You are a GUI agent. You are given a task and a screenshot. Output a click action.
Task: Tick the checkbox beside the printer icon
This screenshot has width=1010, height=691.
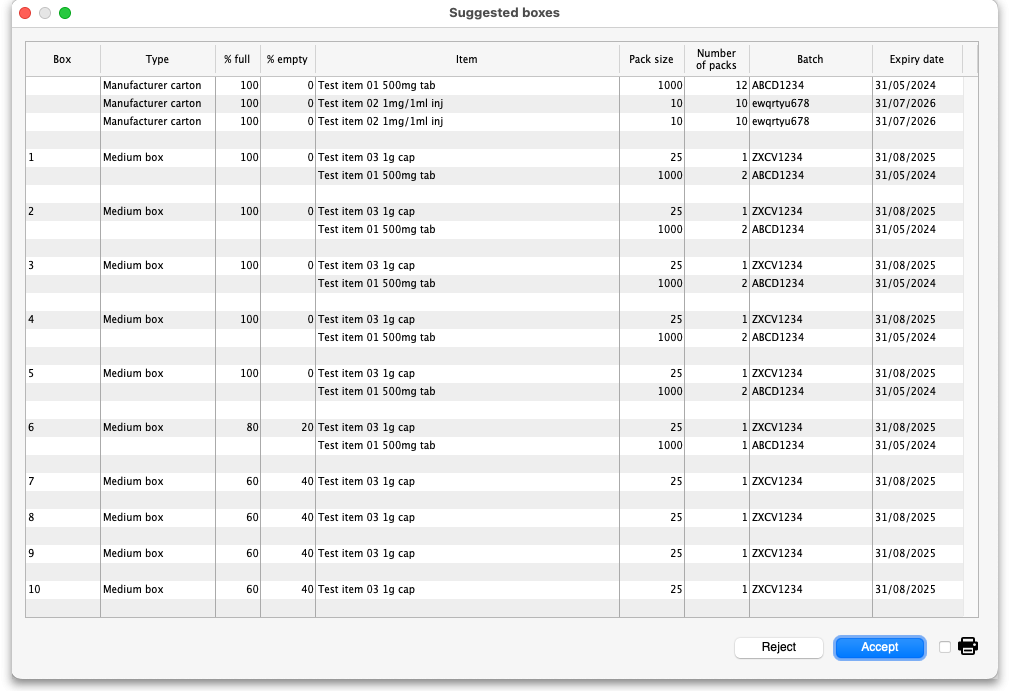(945, 648)
